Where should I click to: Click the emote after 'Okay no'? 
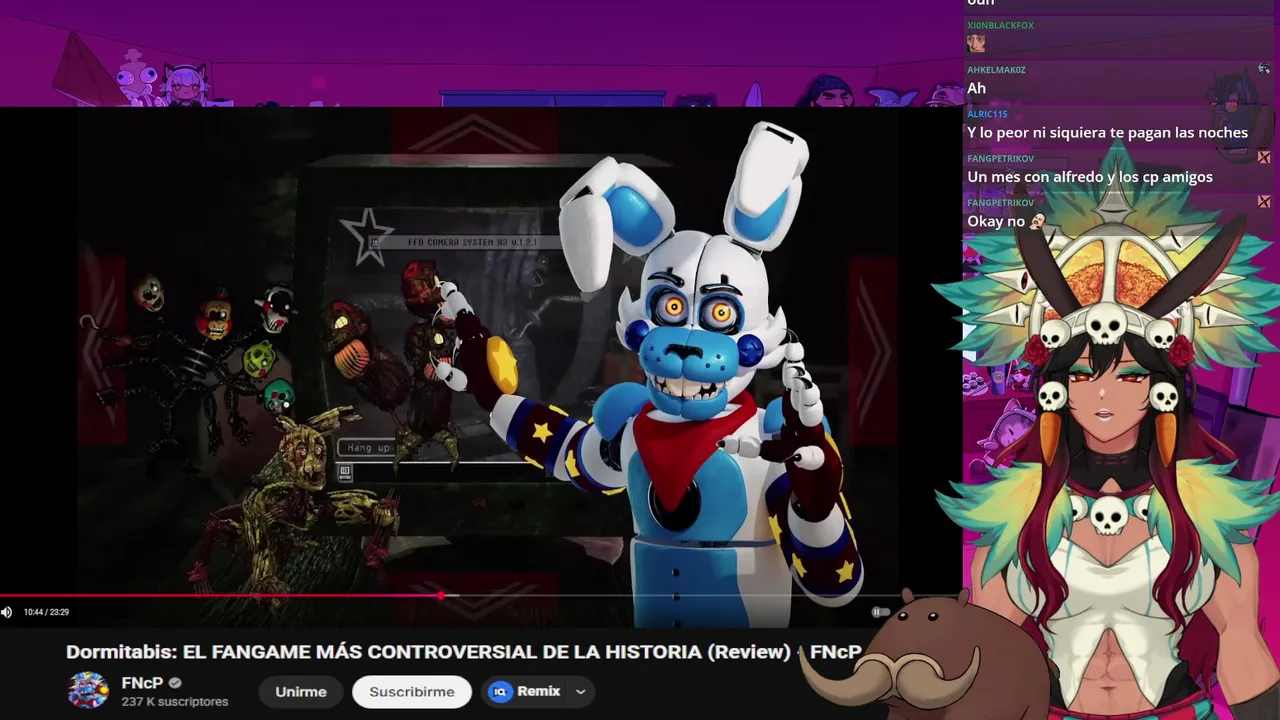1037,221
